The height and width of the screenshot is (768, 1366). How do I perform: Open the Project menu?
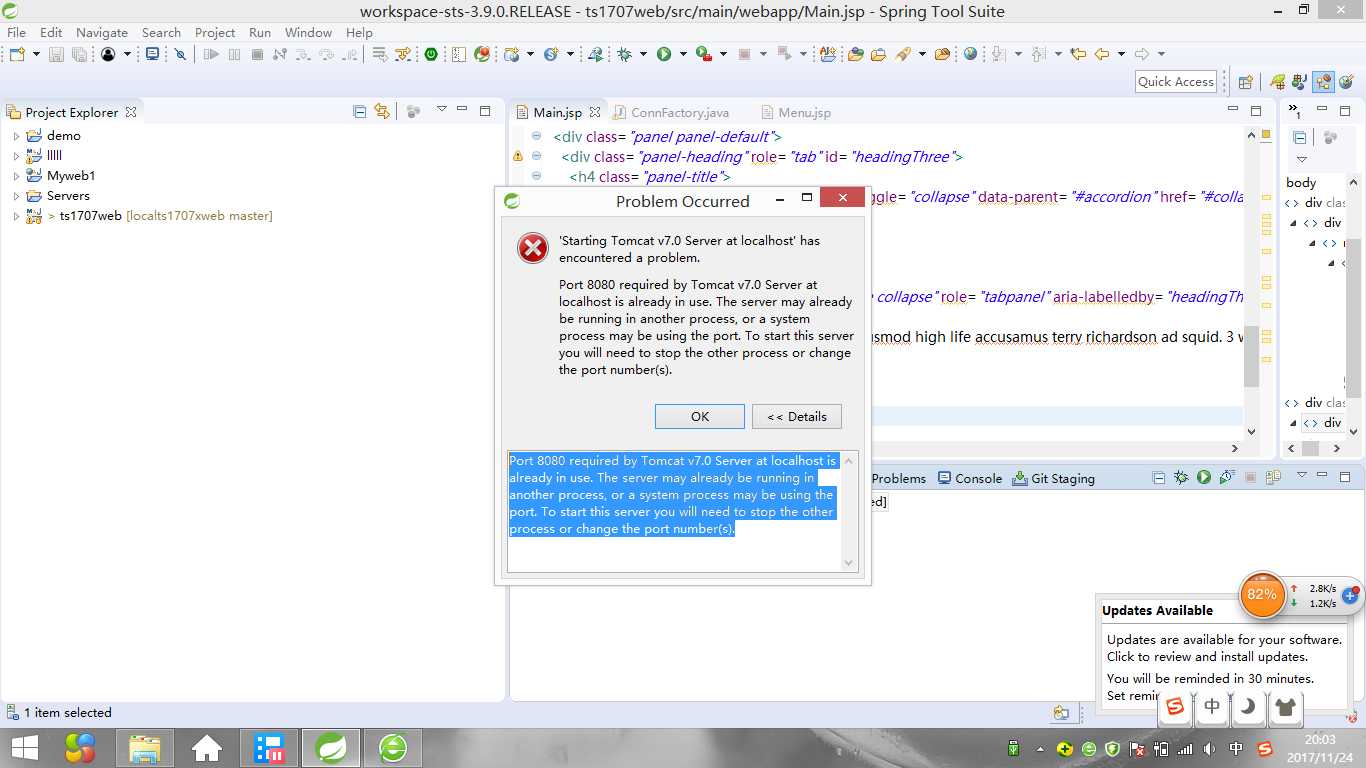coord(215,32)
